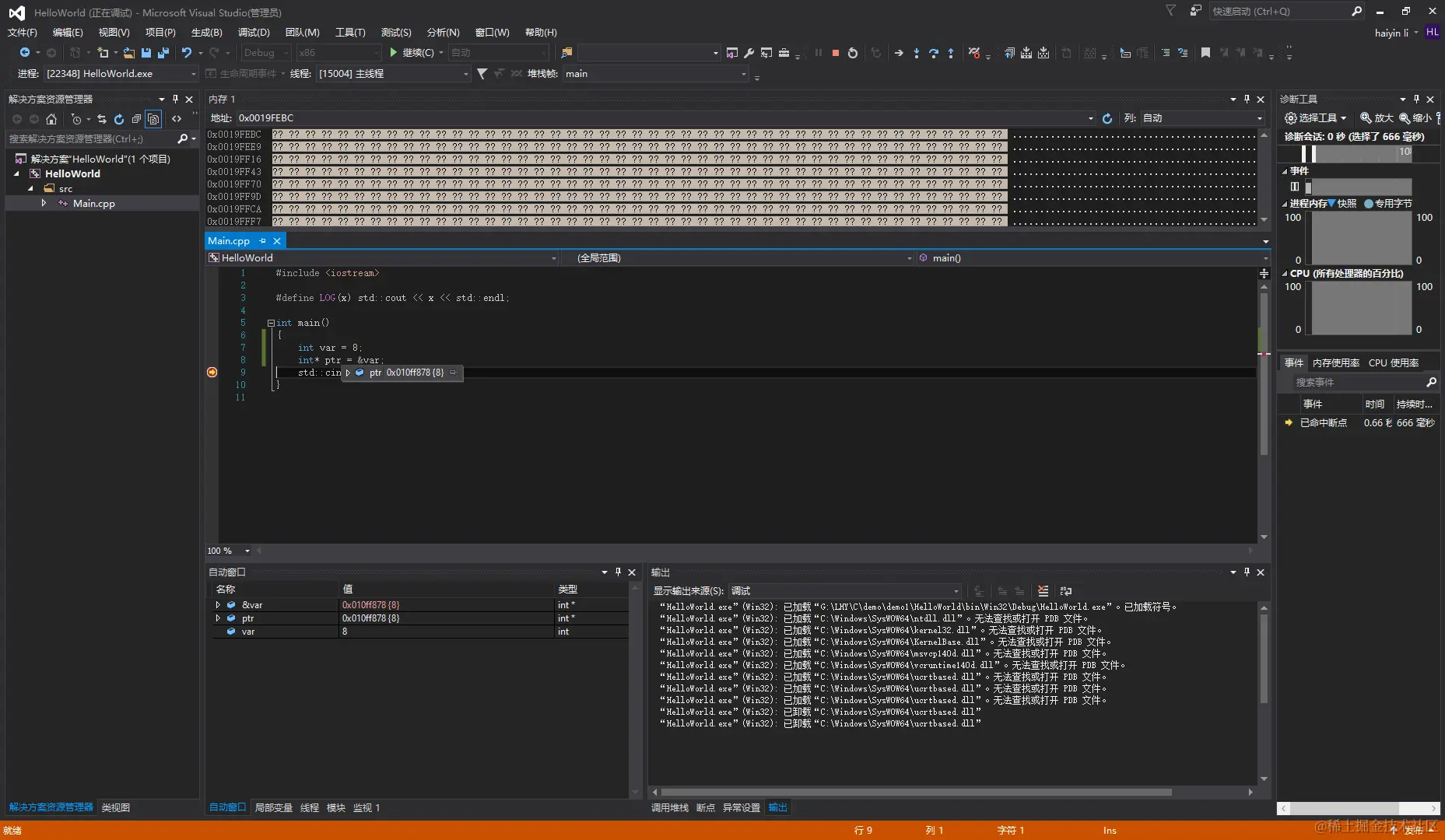This screenshot has height=840, width=1445.
Task: Open the output source dropdown
Action: 844,591
